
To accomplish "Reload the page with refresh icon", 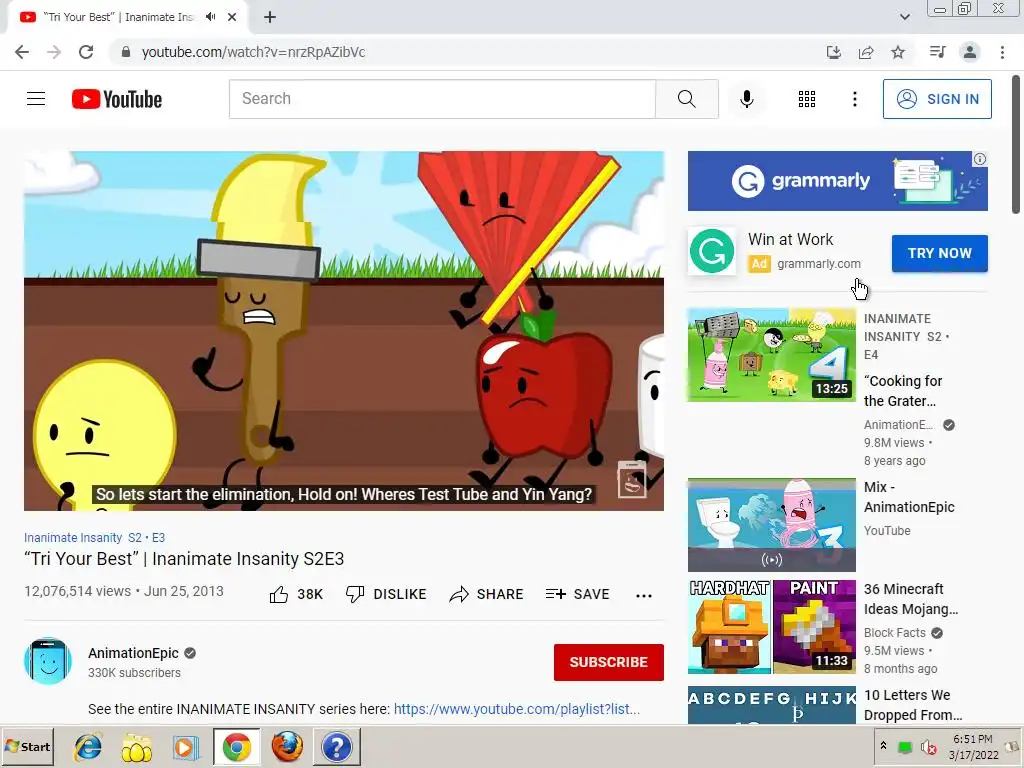I will coord(86,52).
